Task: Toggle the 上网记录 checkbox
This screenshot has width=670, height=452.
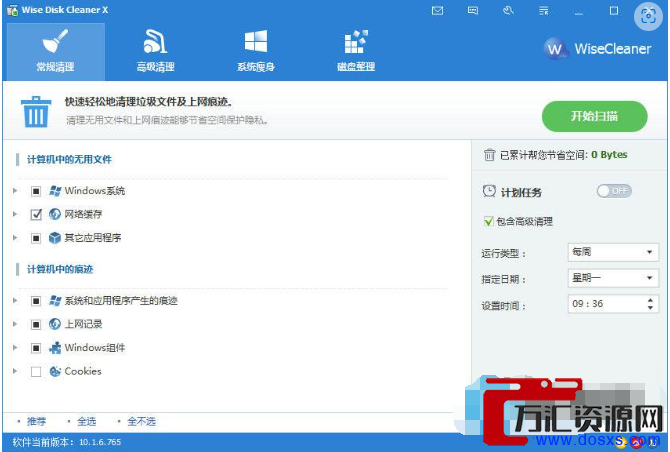Action: click(x=36, y=324)
